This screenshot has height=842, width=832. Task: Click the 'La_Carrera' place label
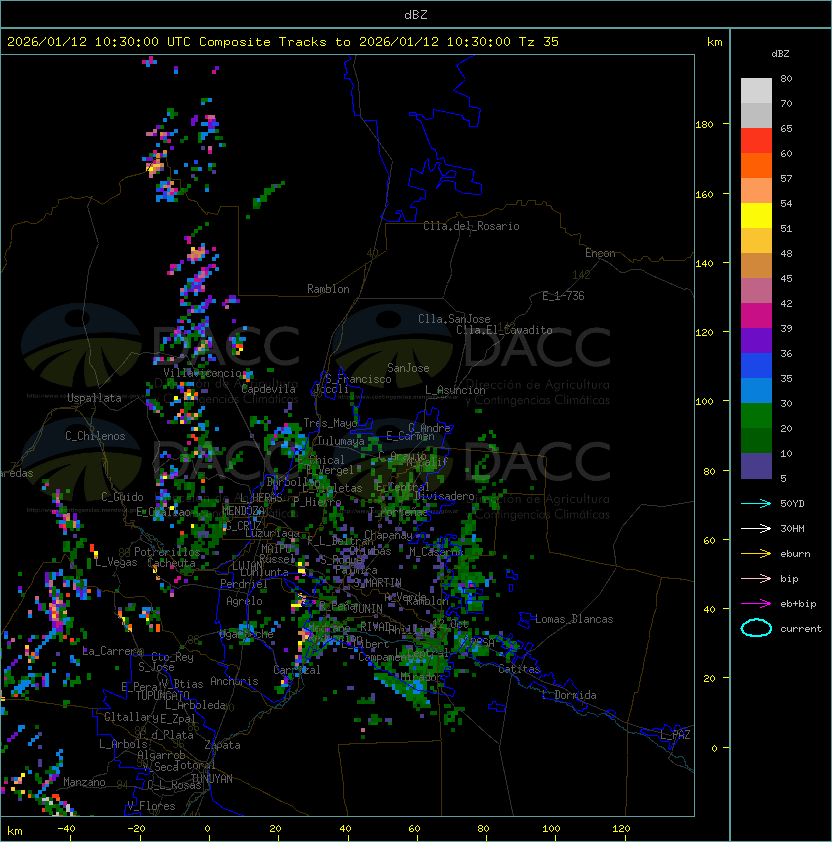pyautogui.click(x=113, y=651)
